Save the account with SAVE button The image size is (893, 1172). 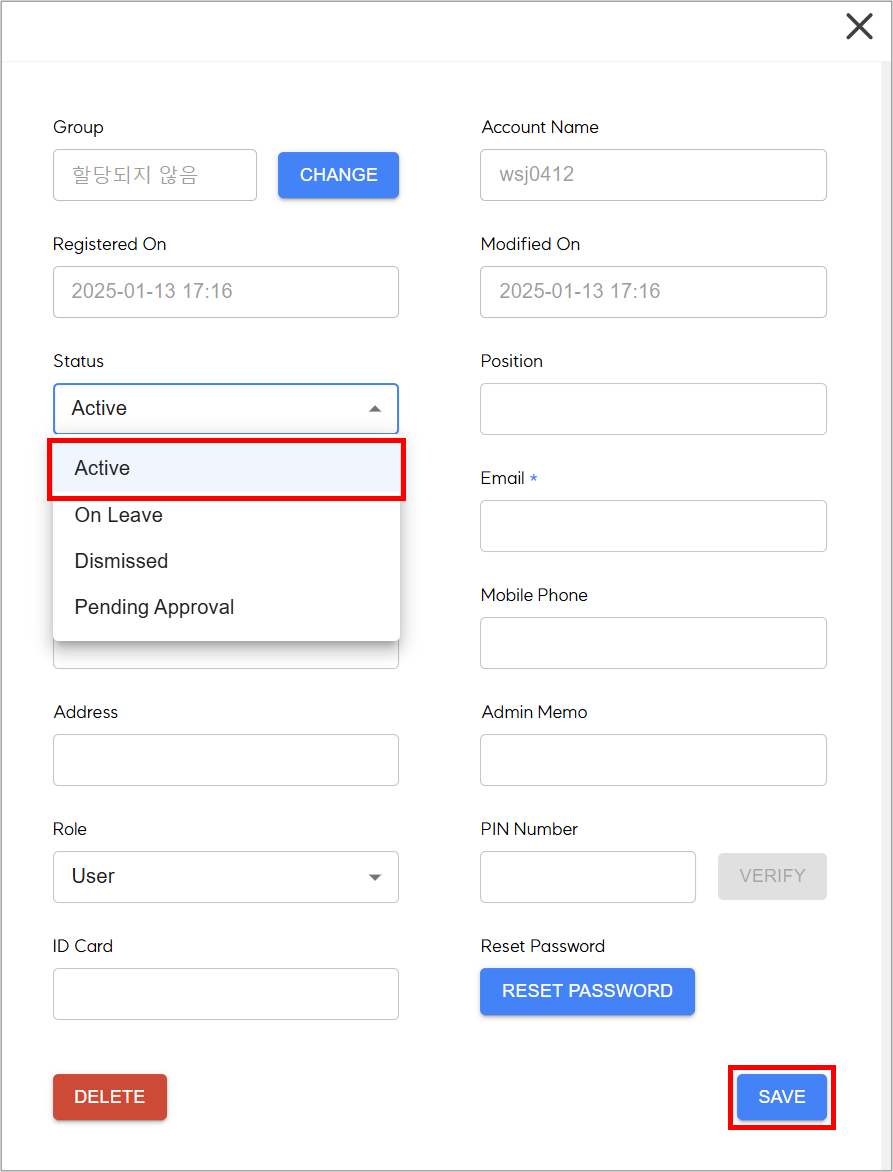[782, 1097]
